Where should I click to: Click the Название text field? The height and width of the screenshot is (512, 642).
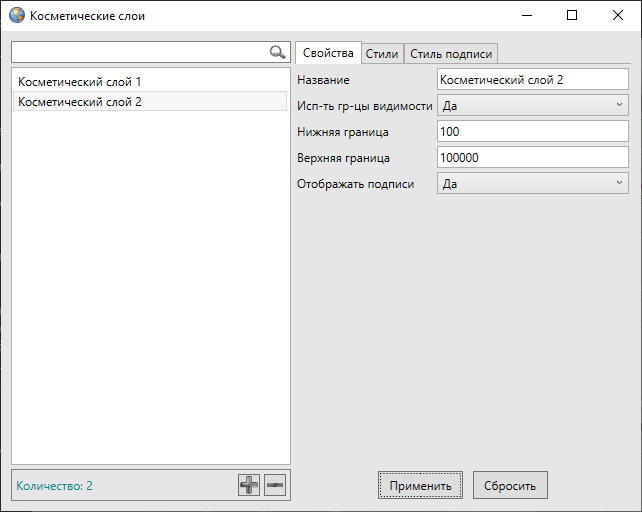coord(532,79)
